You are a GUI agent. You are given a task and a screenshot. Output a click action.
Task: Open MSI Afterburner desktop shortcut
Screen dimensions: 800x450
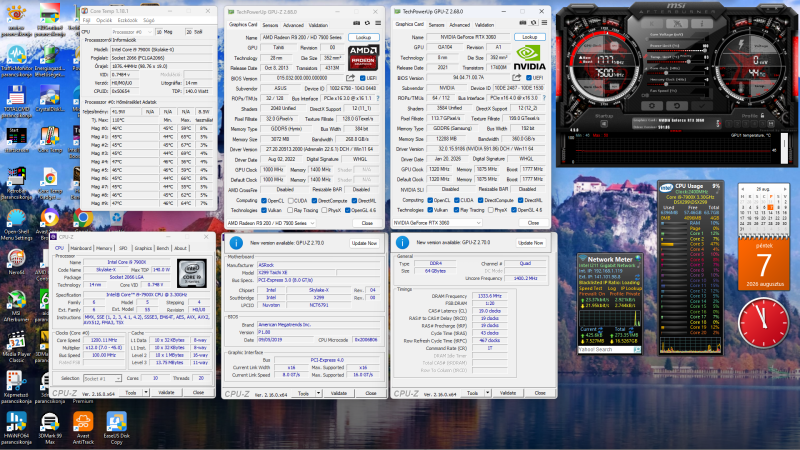tap(16, 306)
